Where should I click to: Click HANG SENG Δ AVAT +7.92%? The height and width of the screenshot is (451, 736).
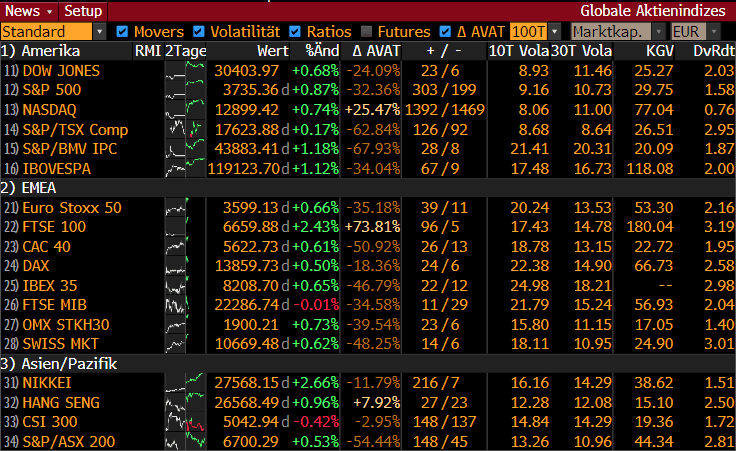pyautogui.click(x=376, y=402)
